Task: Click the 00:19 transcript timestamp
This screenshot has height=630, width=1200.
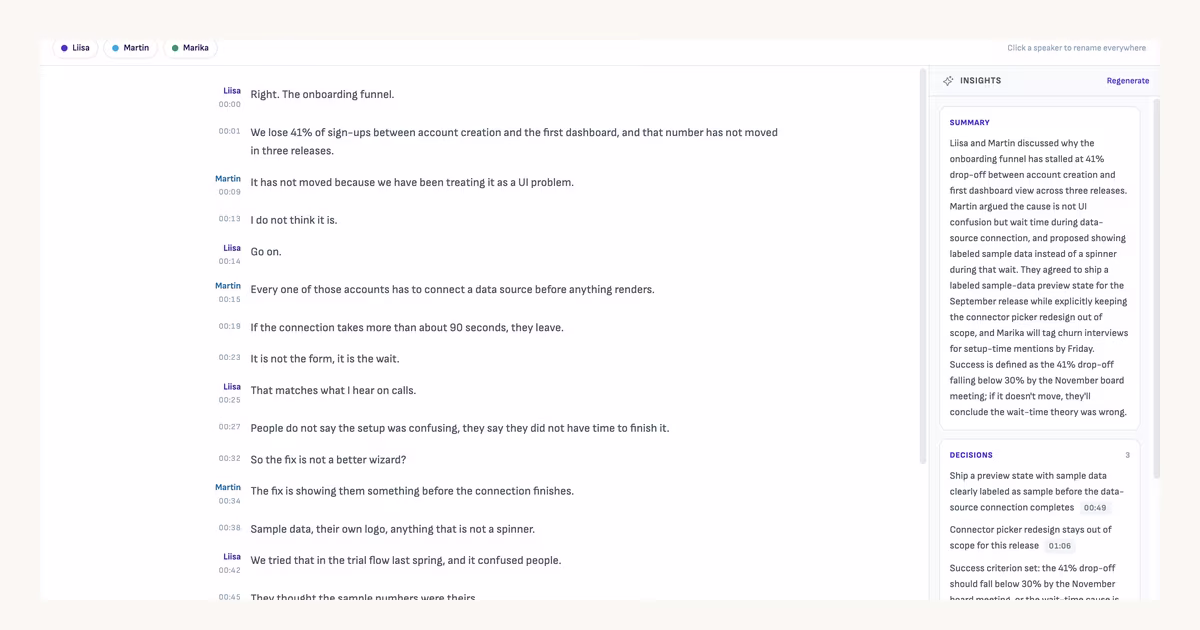Action: point(230,326)
